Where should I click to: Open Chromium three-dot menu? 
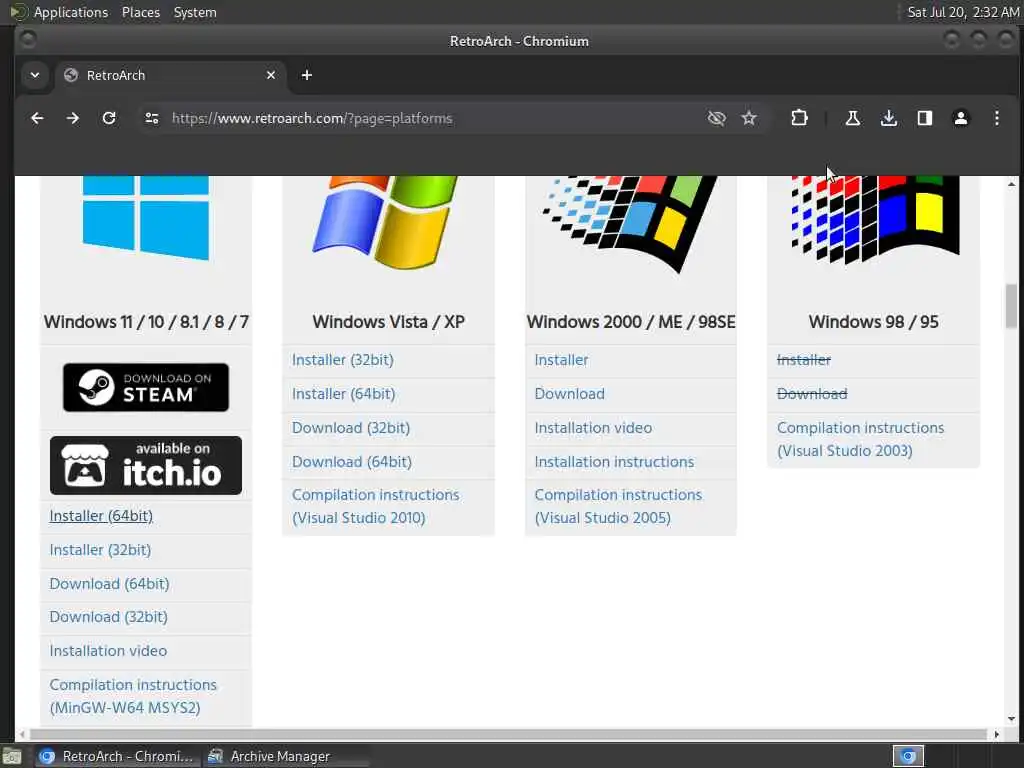click(x=997, y=118)
